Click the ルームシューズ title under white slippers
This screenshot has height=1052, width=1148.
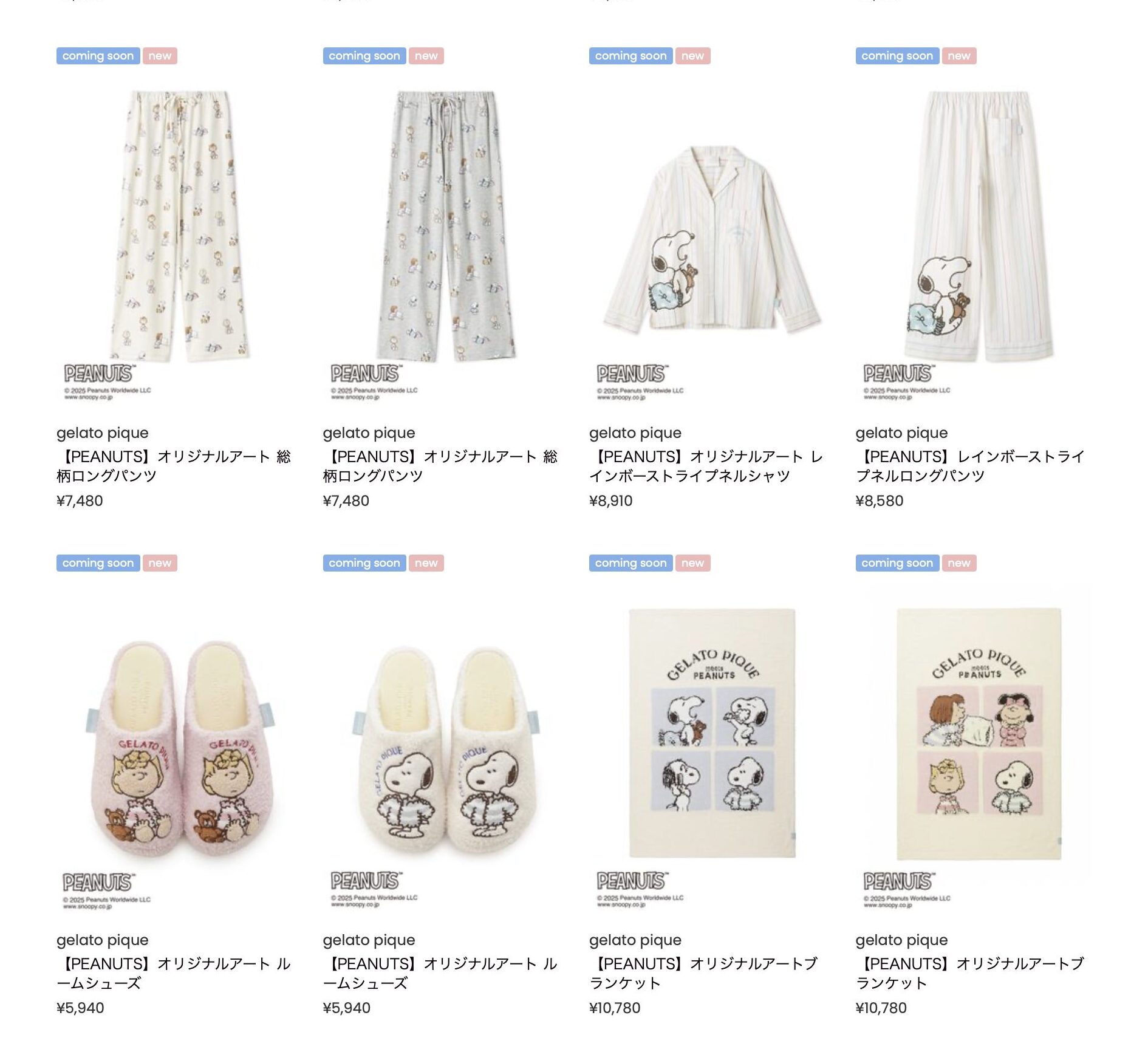click(440, 973)
